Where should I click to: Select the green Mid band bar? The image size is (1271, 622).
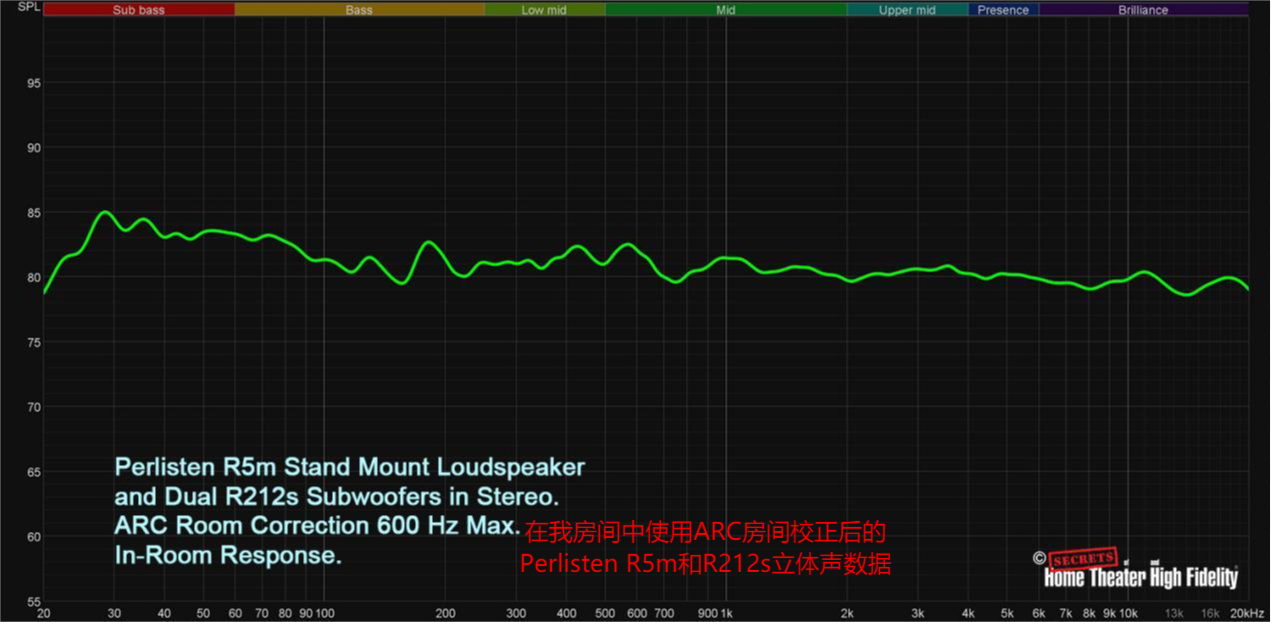coord(725,10)
